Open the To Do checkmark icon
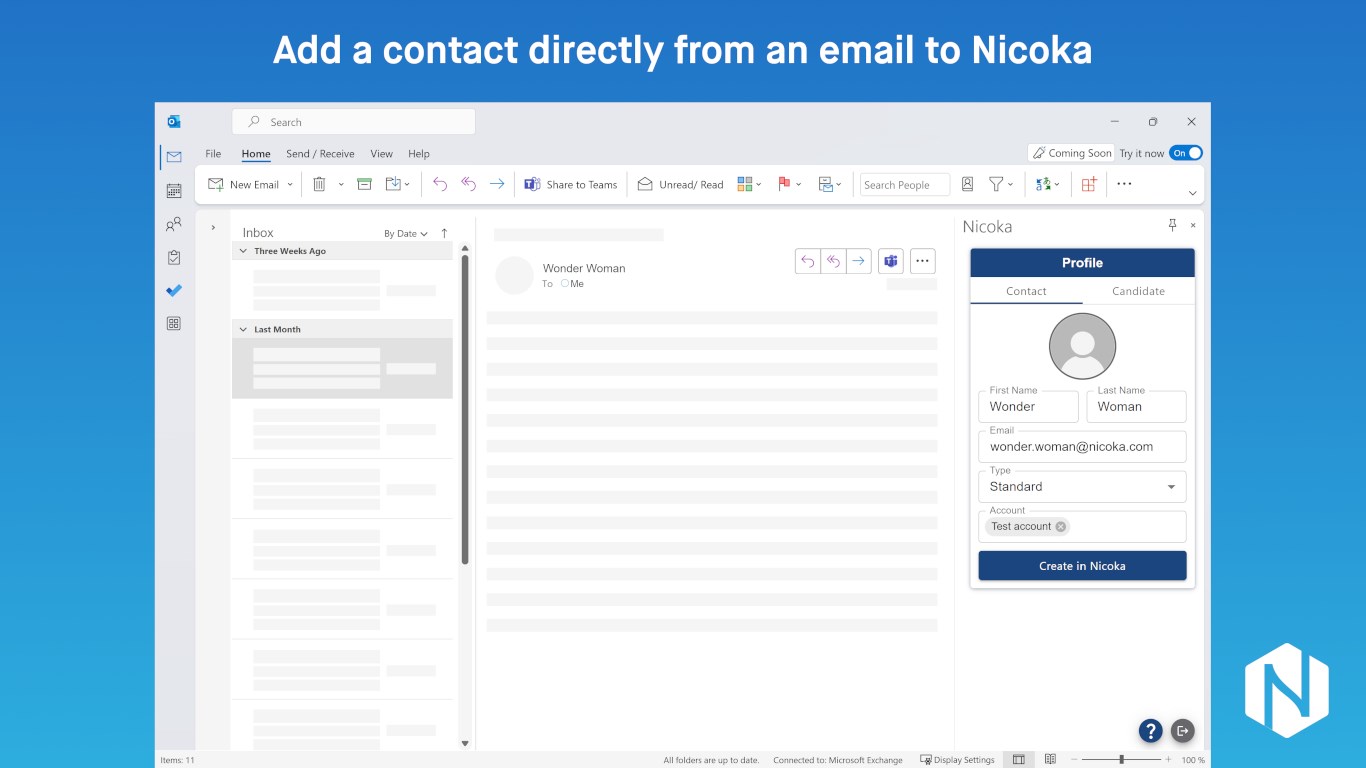The image size is (1366, 768). [174, 290]
